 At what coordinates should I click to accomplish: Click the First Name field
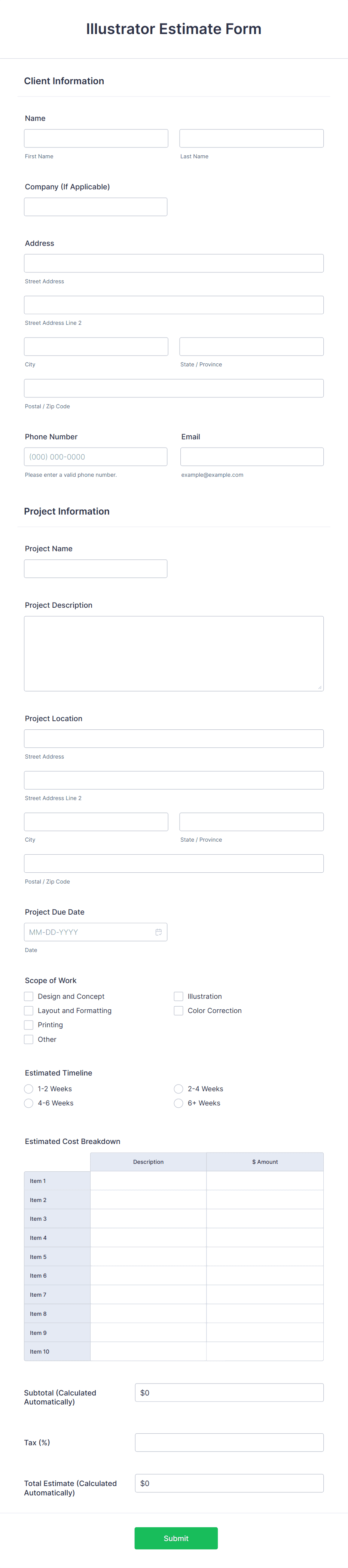pos(96,138)
